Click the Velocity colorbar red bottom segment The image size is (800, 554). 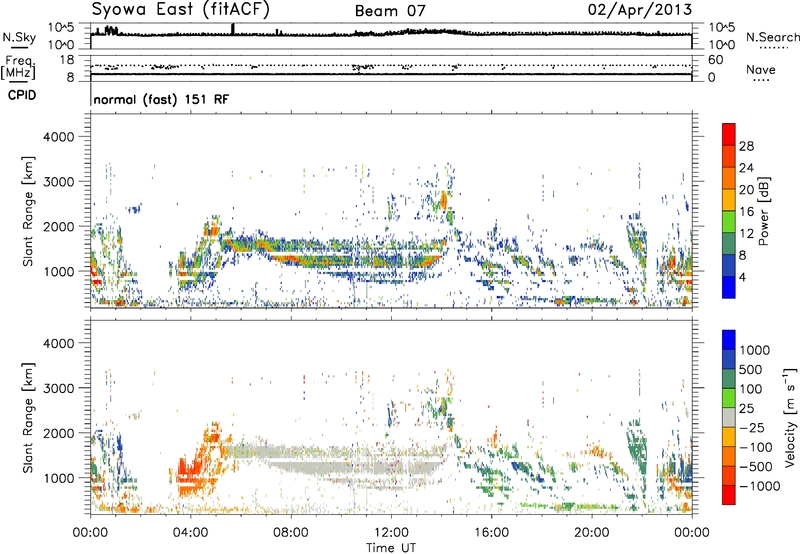729,495
